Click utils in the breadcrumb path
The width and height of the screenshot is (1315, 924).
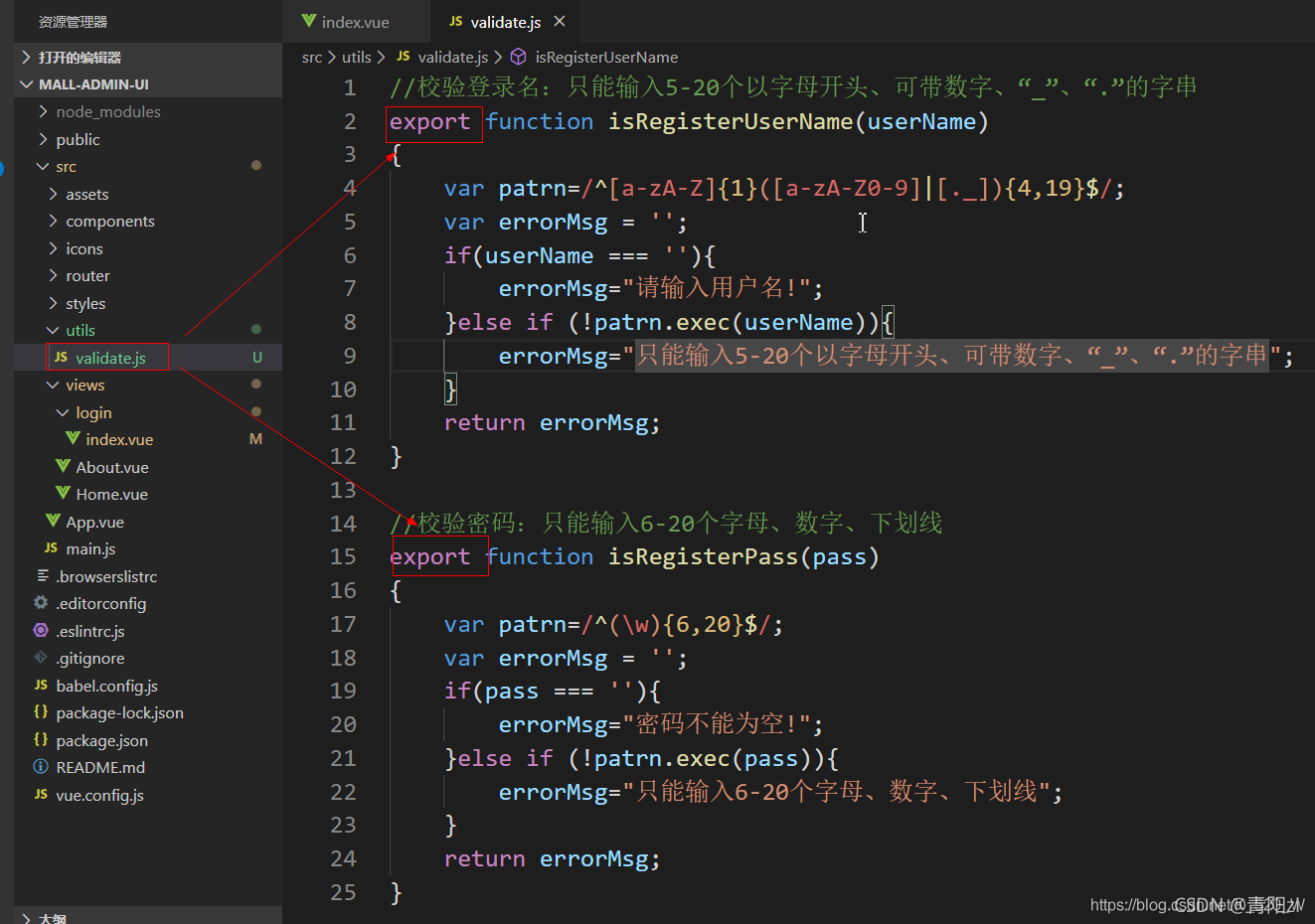[356, 58]
